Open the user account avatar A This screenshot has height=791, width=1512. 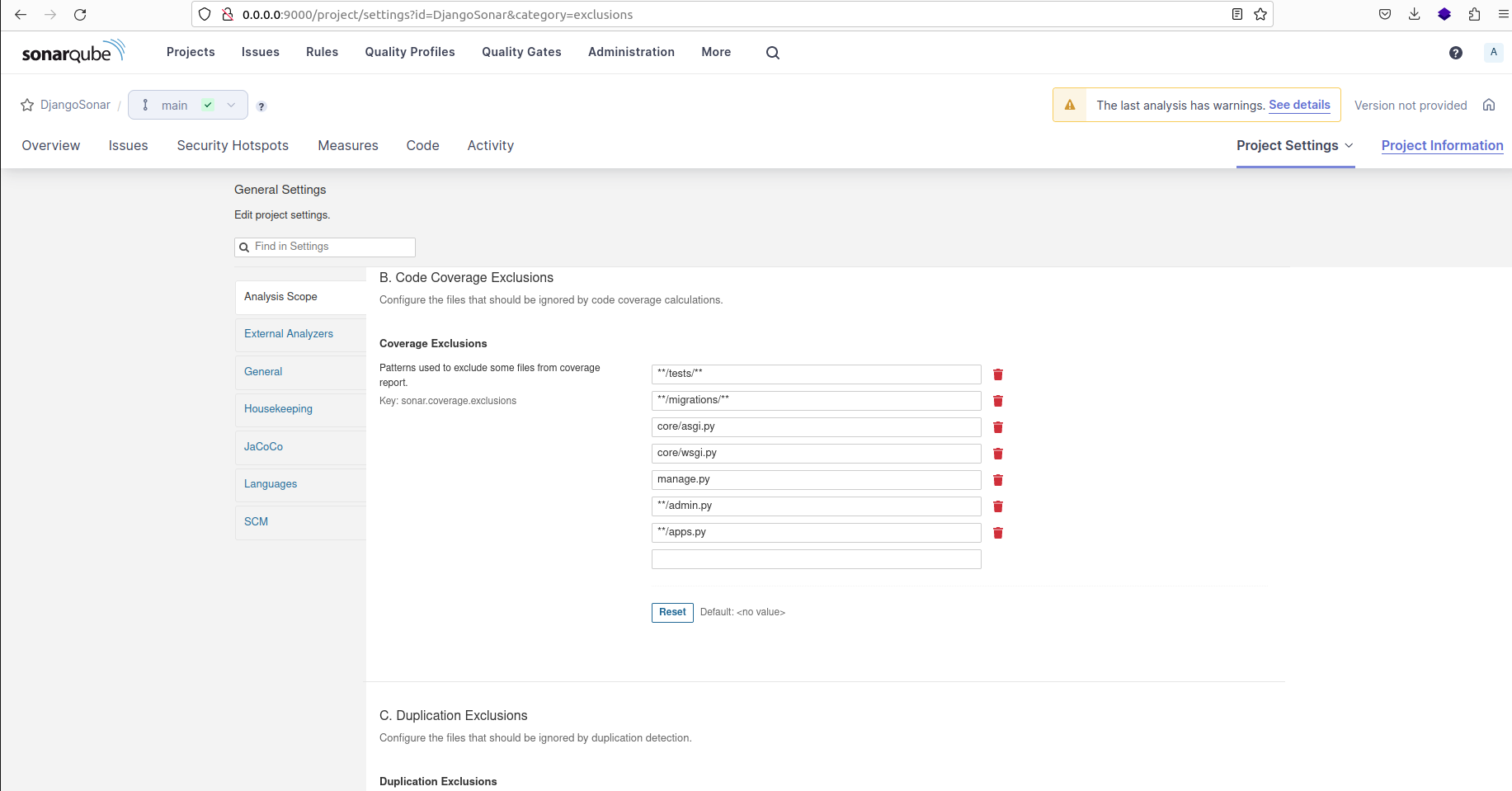[1494, 52]
